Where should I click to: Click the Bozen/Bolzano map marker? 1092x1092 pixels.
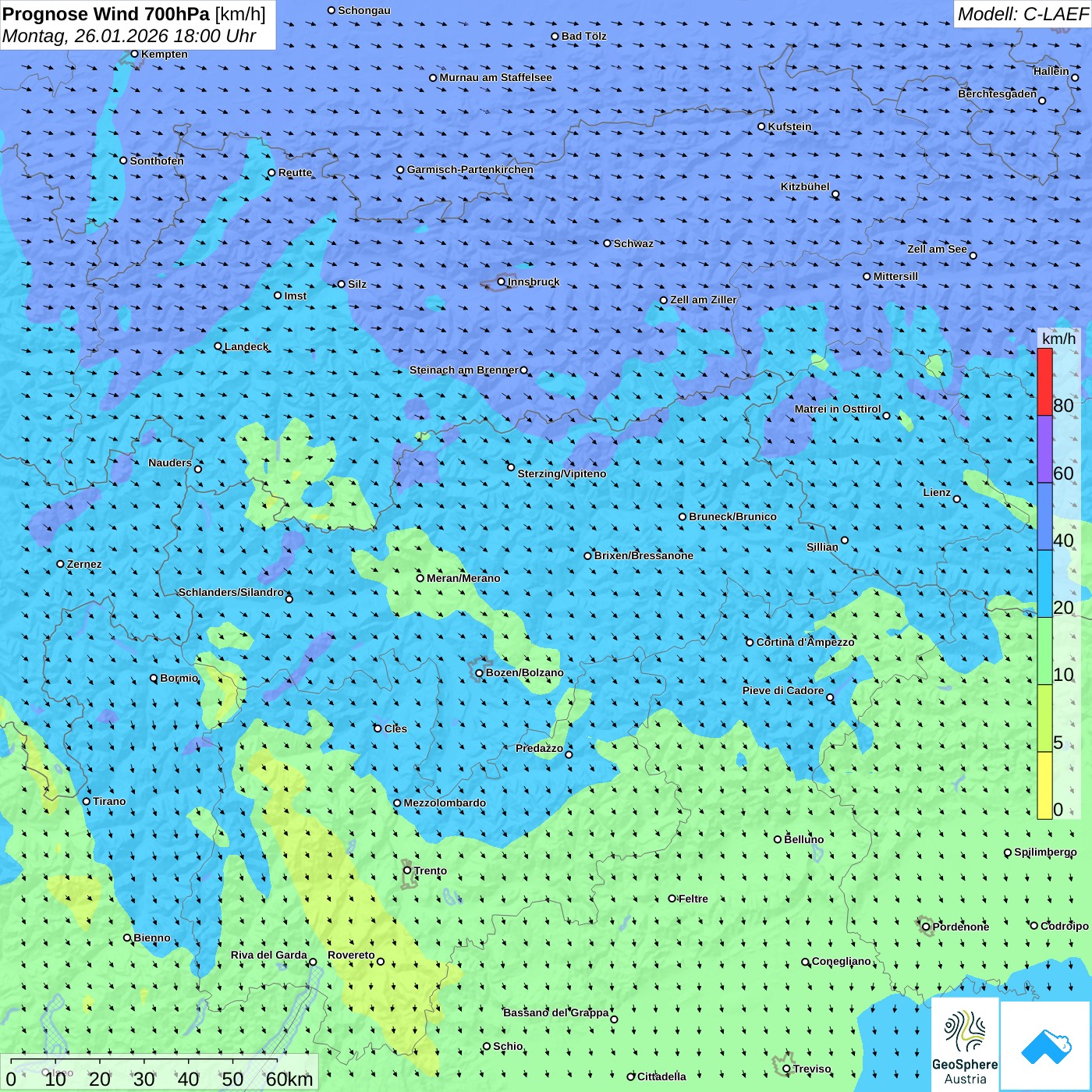click(x=479, y=673)
